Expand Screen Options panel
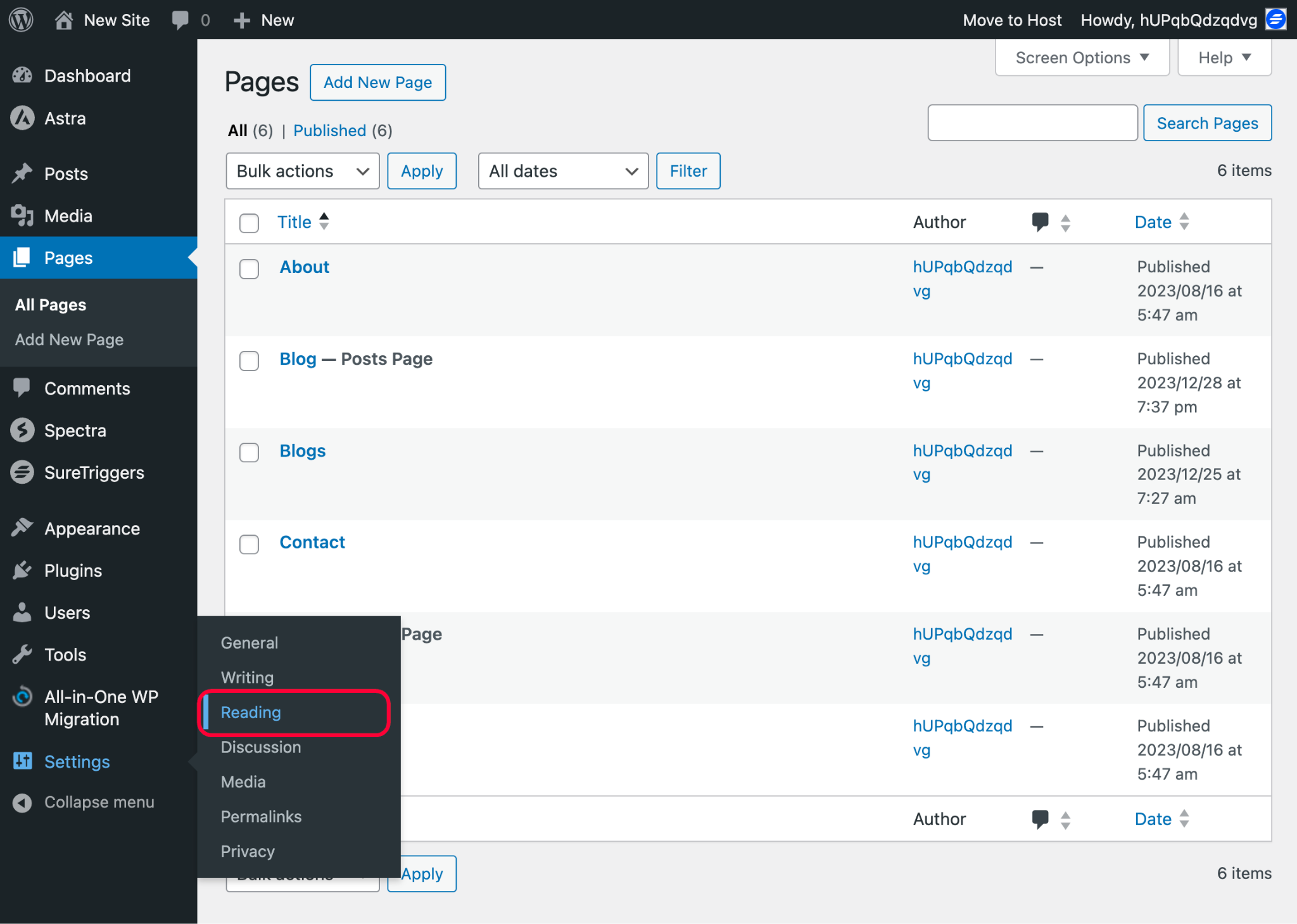Viewport: 1297px width, 924px height. coord(1081,58)
